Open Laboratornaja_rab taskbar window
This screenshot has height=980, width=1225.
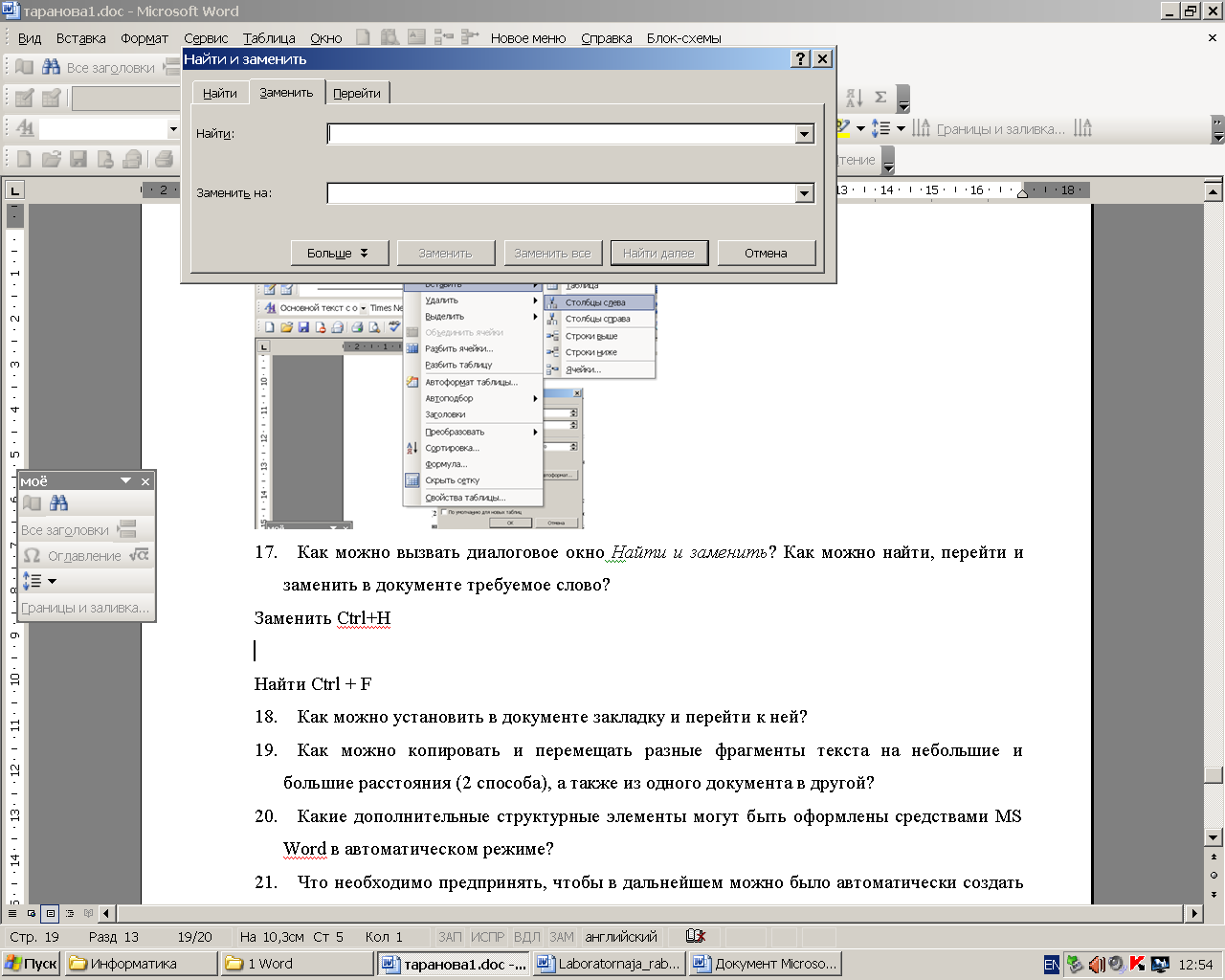pyautogui.click(x=609, y=964)
